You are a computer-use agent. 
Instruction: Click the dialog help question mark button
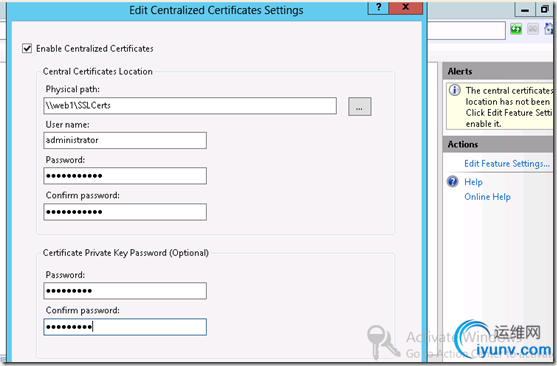[x=378, y=8]
